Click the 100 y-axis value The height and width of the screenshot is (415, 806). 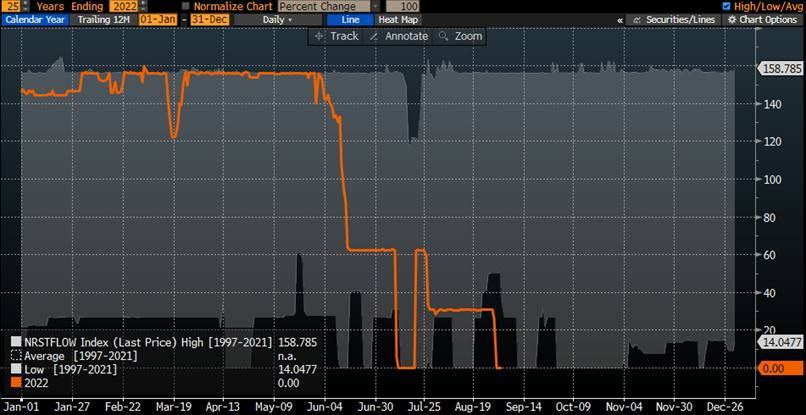773,179
